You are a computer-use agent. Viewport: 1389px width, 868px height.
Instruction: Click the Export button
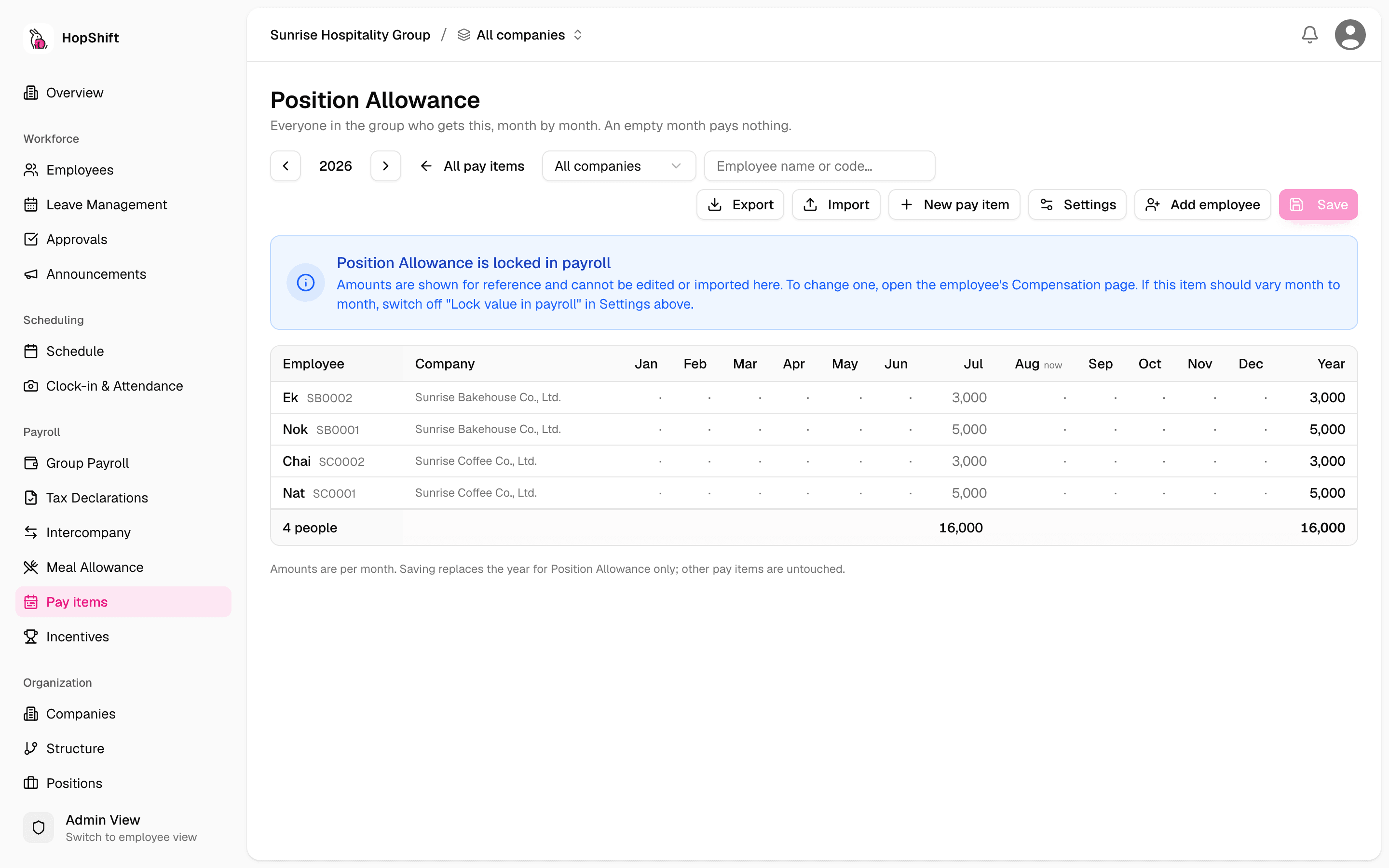(740, 205)
